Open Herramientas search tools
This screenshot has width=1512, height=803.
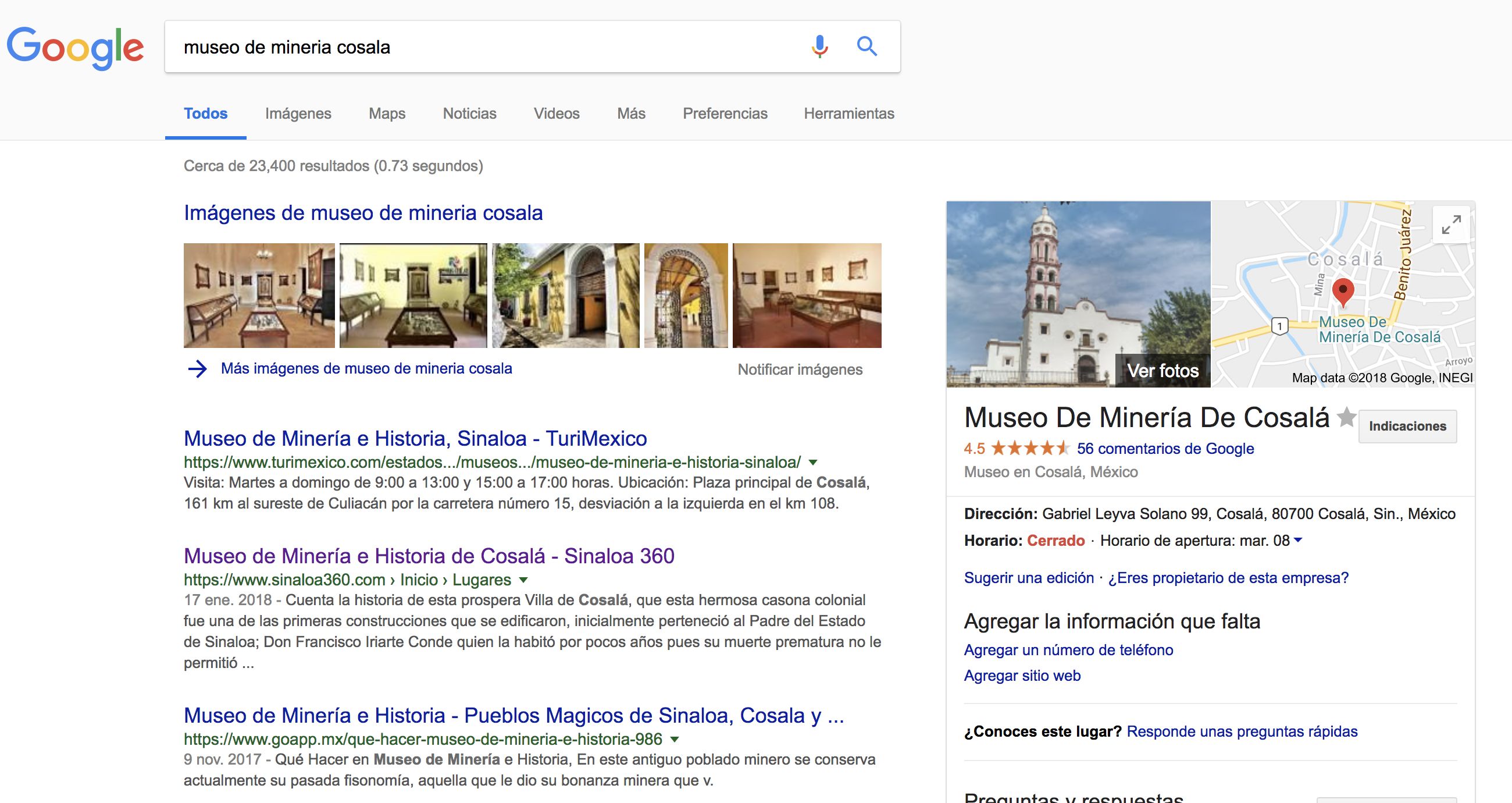(848, 113)
